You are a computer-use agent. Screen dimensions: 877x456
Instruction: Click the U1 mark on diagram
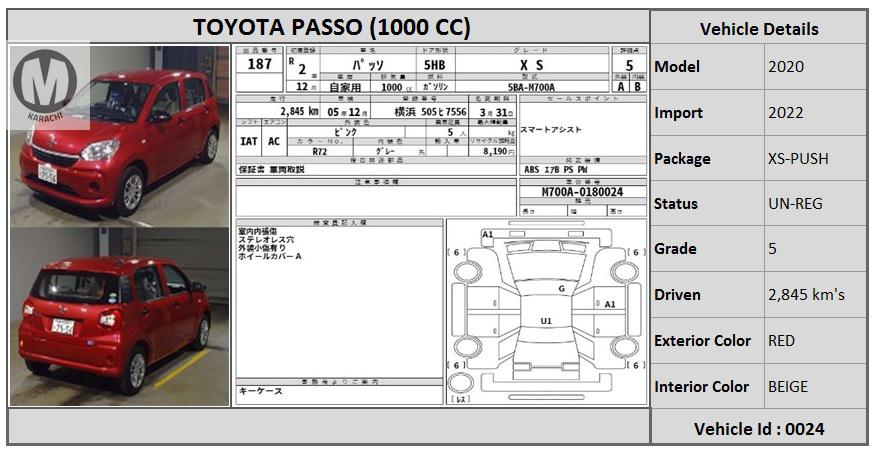(546, 321)
